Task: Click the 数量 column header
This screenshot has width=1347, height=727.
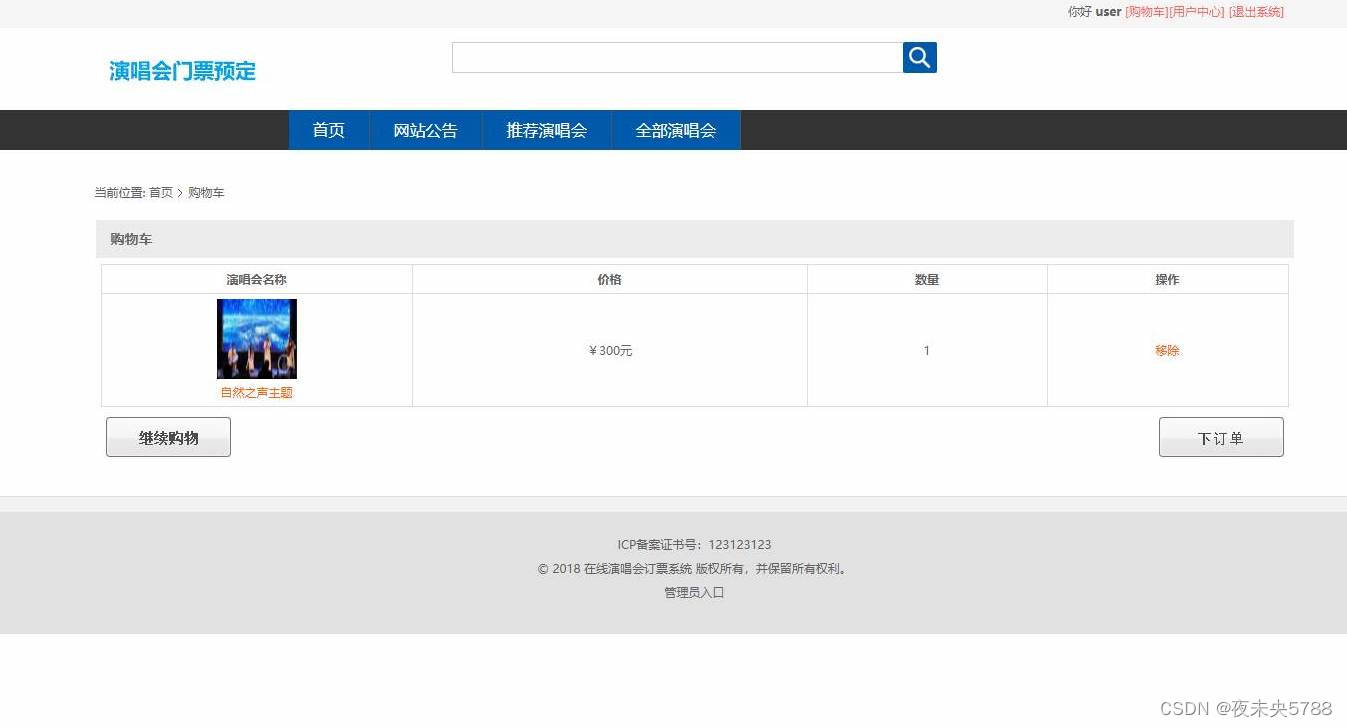Action: 927,280
